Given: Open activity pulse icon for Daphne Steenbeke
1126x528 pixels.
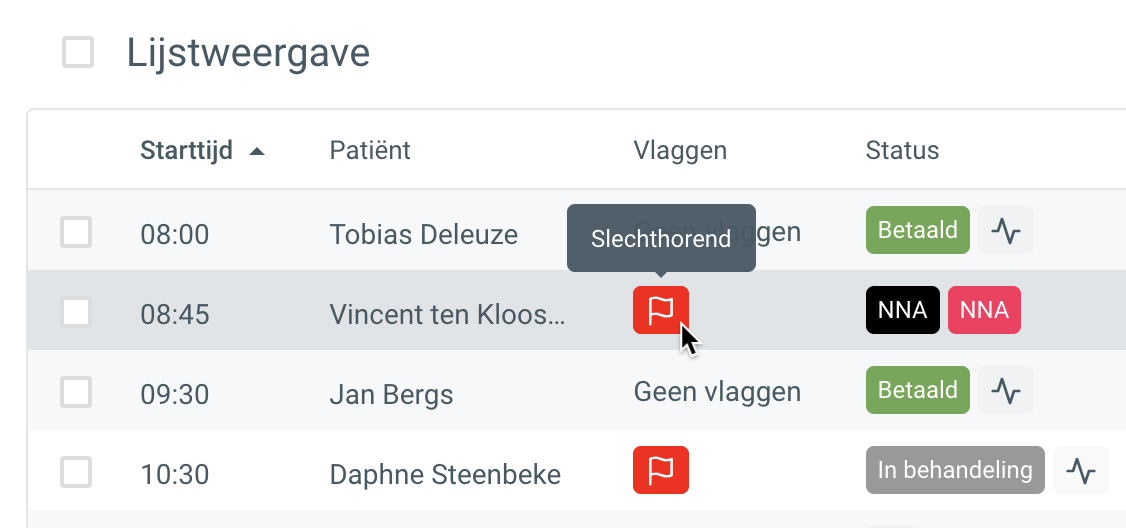Looking at the screenshot, I should 1081,470.
